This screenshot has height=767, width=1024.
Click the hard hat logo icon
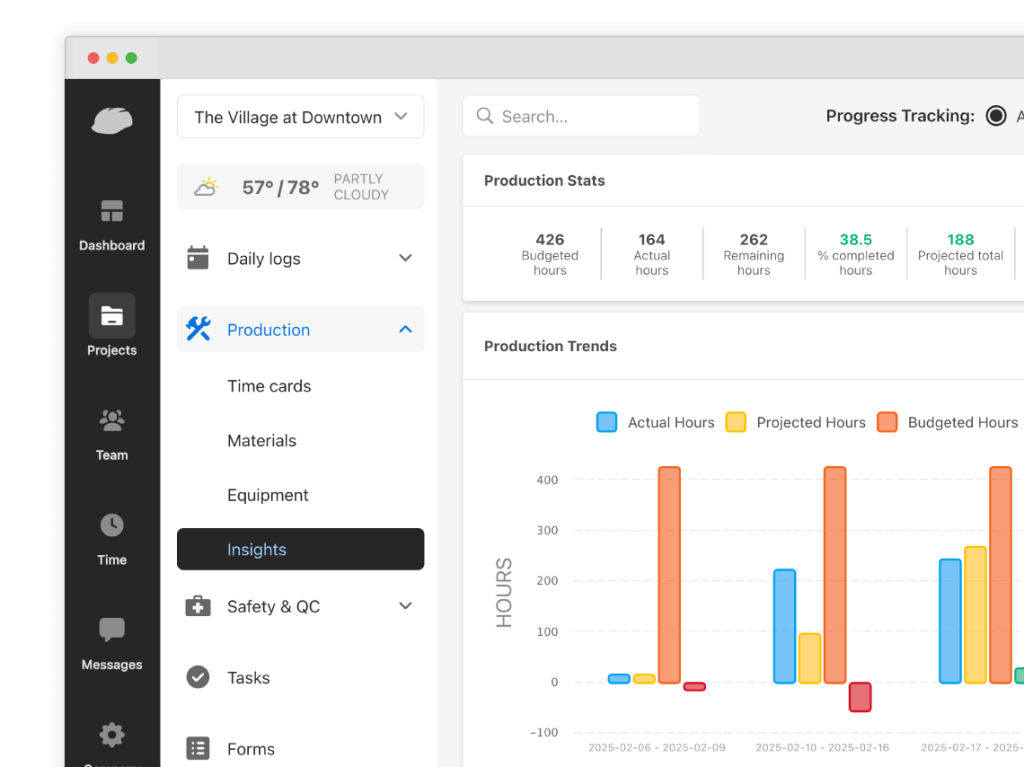(x=112, y=121)
